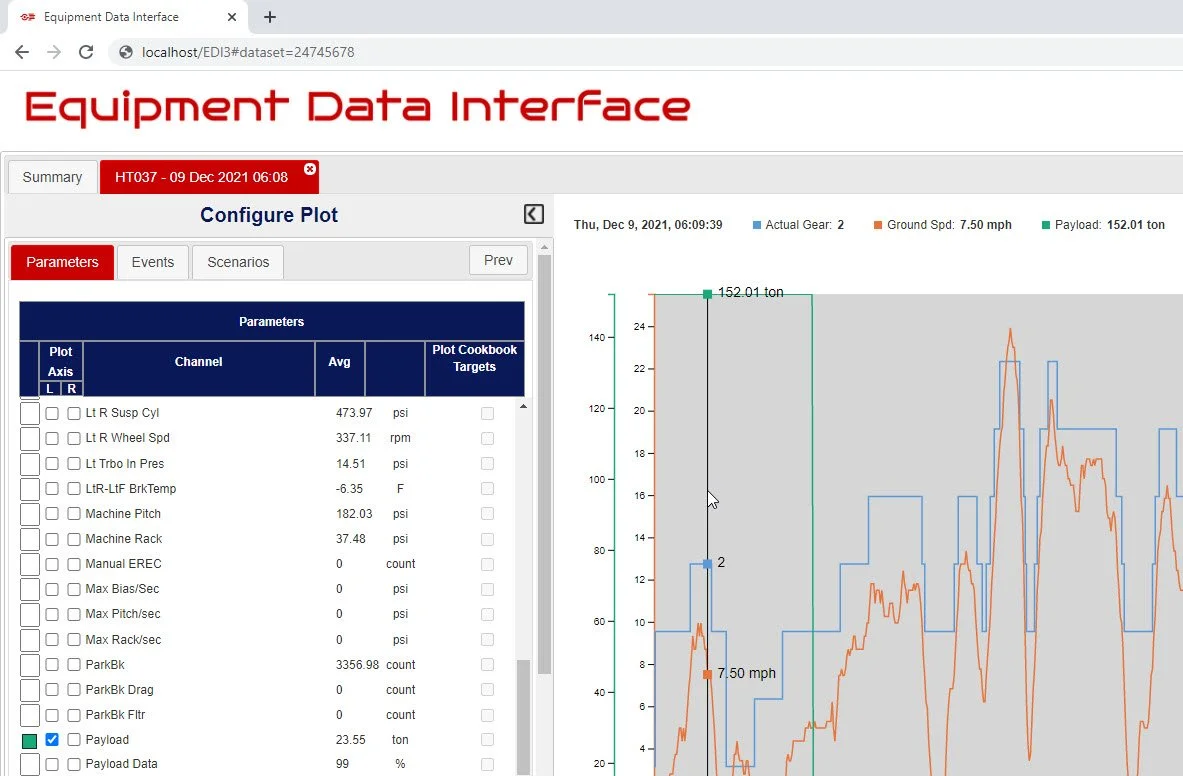Close the HT037 dataset tab
Screen dimensions: 1183x776
[309, 169]
